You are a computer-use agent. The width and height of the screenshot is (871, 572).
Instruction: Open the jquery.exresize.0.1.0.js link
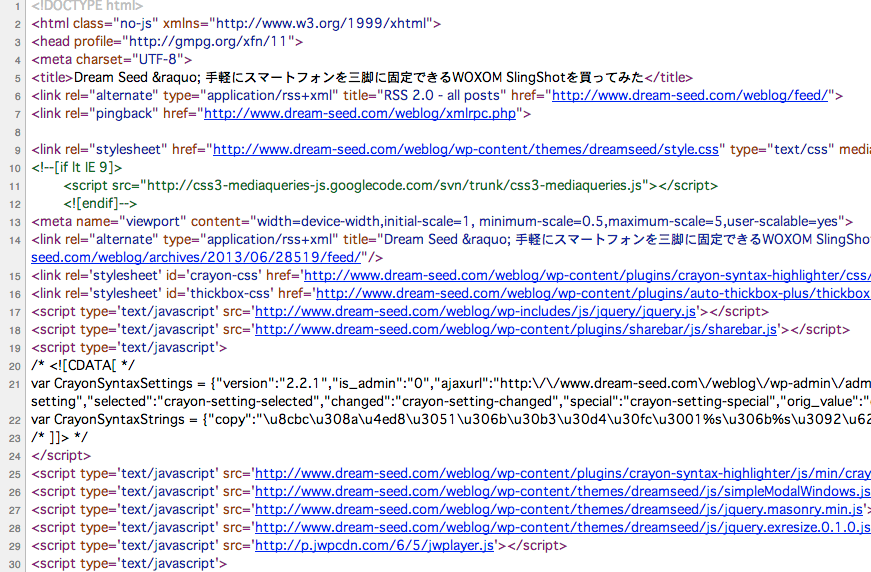point(563,528)
